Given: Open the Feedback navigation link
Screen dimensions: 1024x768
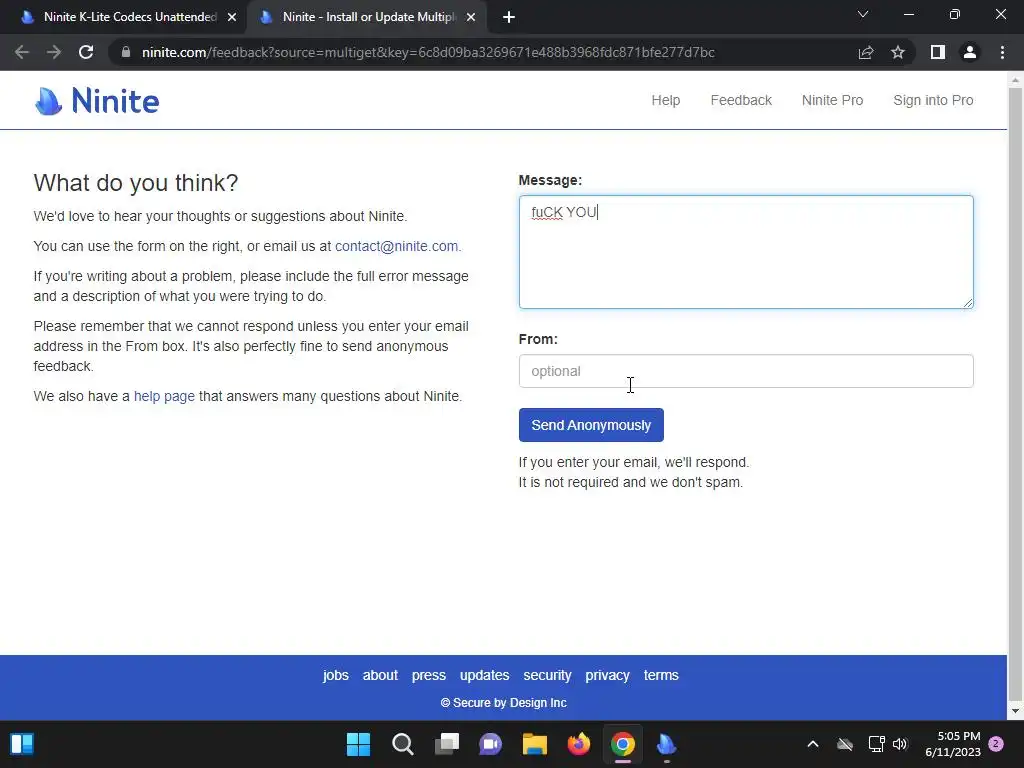Looking at the screenshot, I should click(741, 101).
